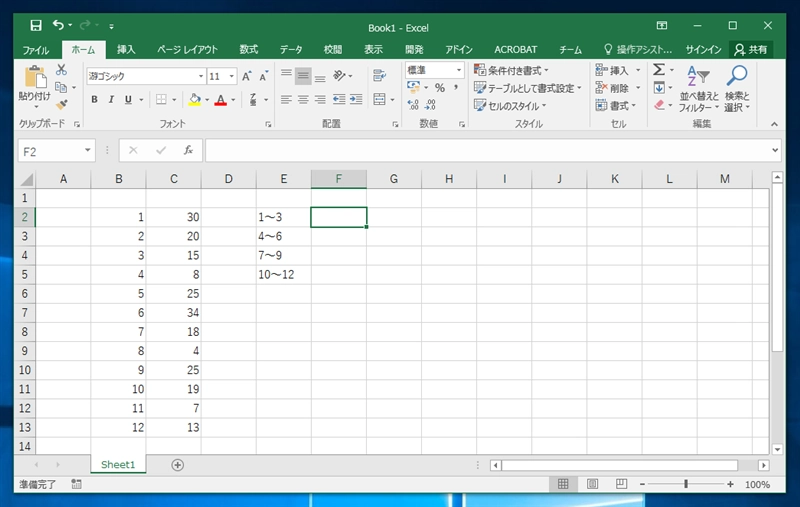Image resolution: width=800 pixels, height=507 pixels.
Task: Open the 挿入 ribbon tab
Action: 126,49
